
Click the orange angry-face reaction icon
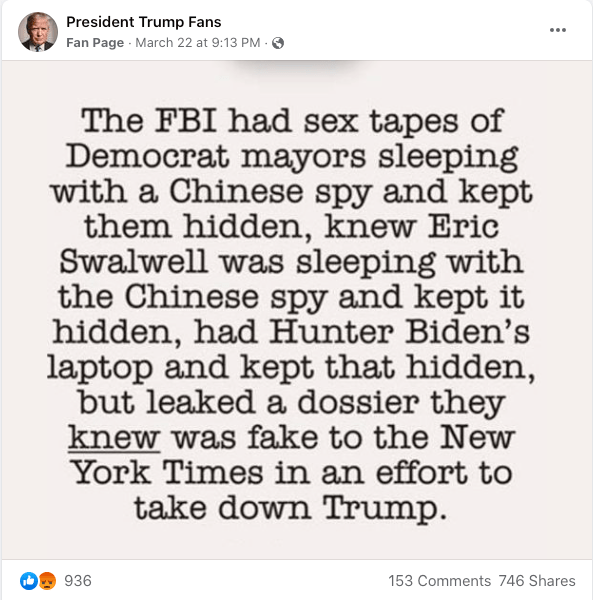[47, 581]
